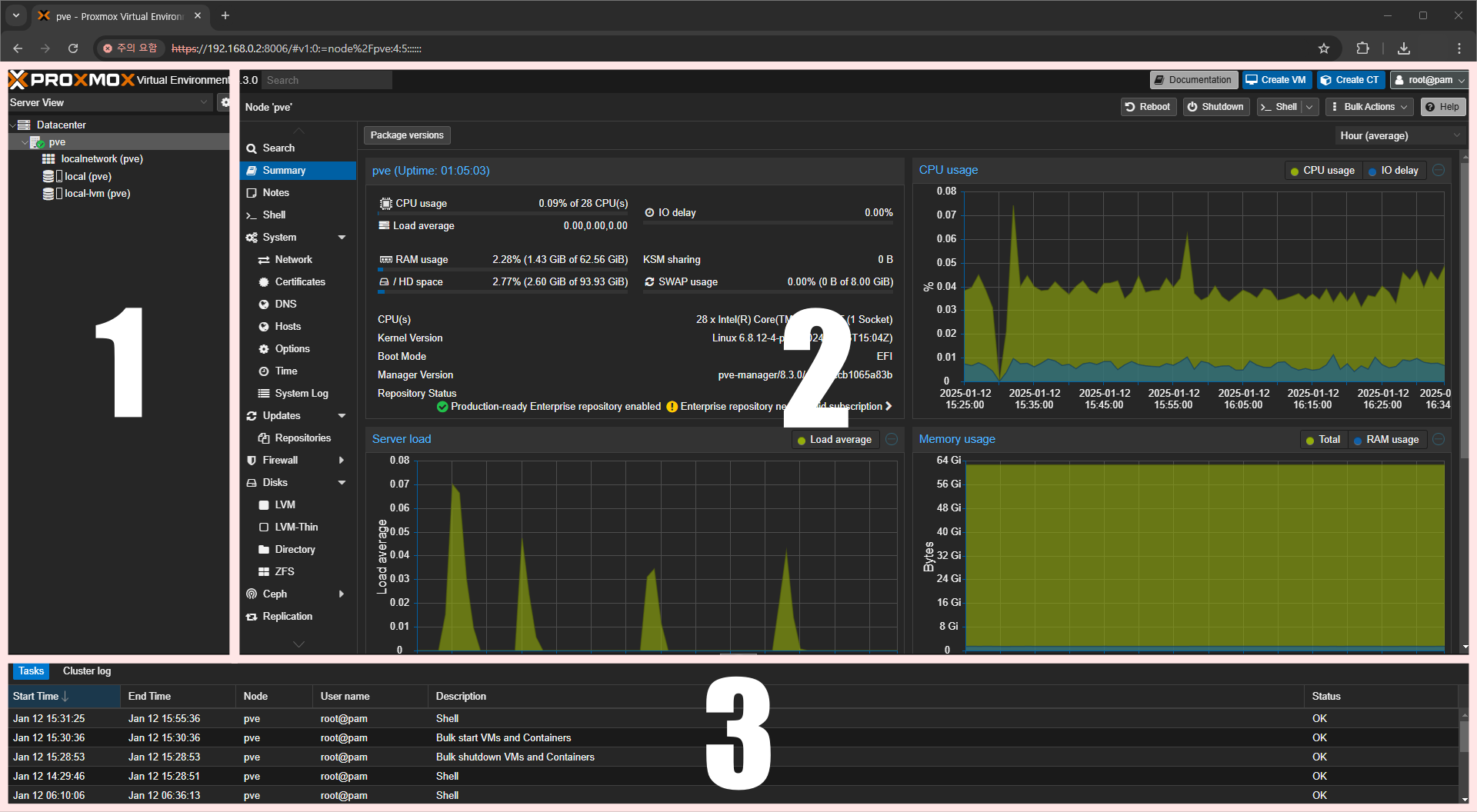Collapse the Updates section arrow

(342, 416)
